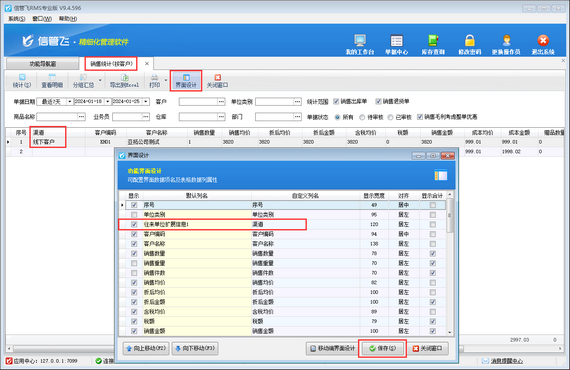The width and height of the screenshot is (570, 370).
Task: Click the 修改密码 padlock icon
Action: tap(470, 40)
